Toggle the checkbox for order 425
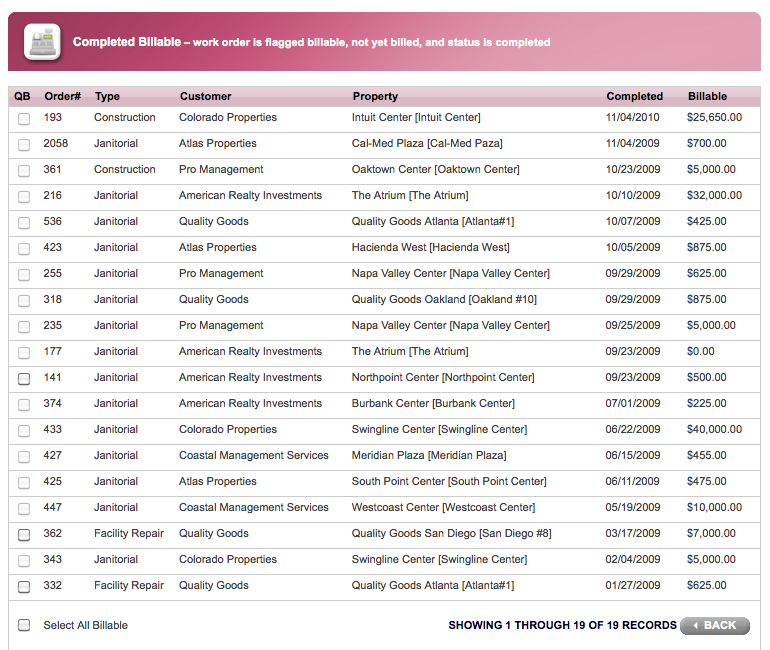Viewport: 770px width, 650px height. pos(24,483)
